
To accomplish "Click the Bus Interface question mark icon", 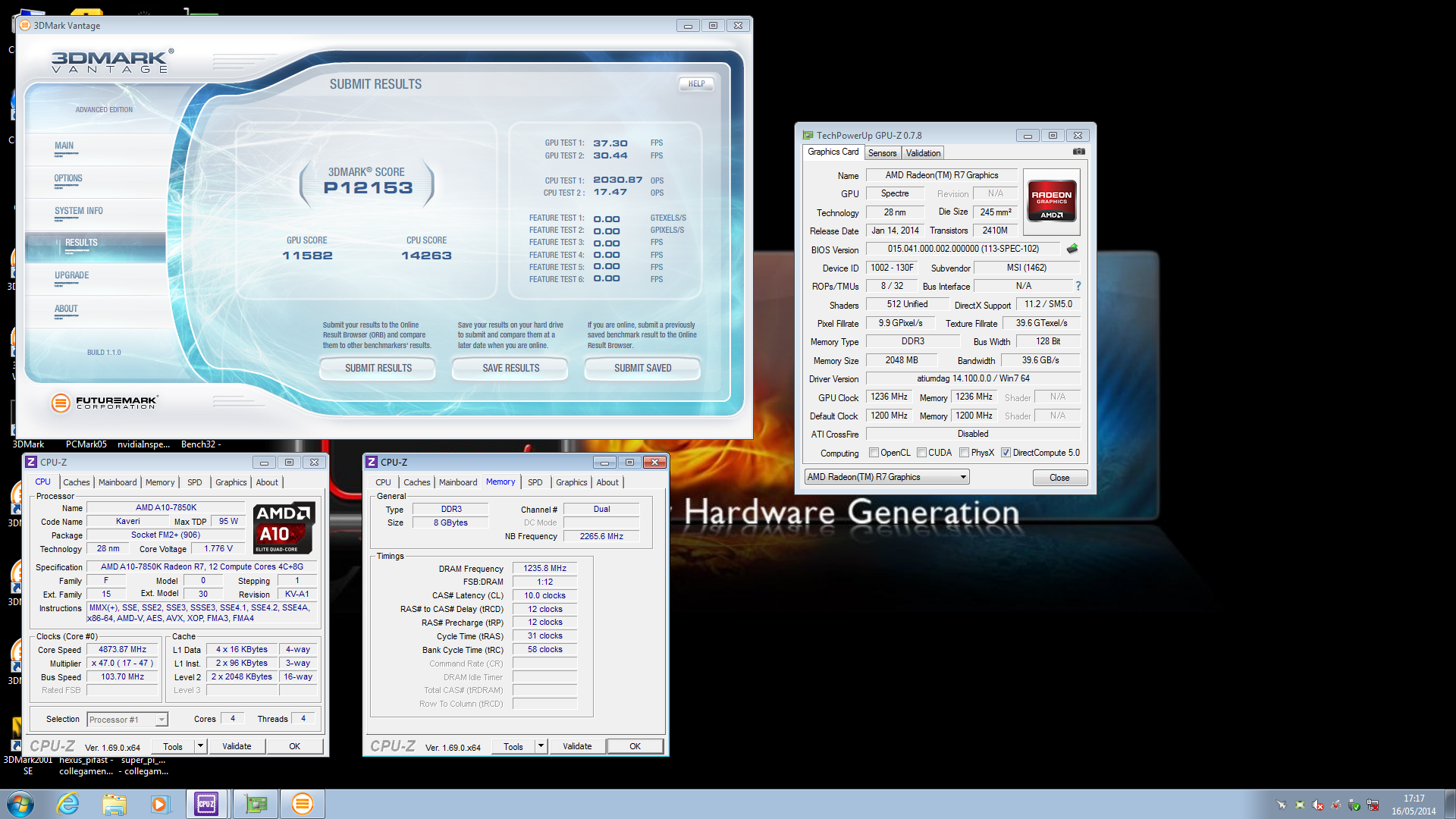I will pos(1078,286).
